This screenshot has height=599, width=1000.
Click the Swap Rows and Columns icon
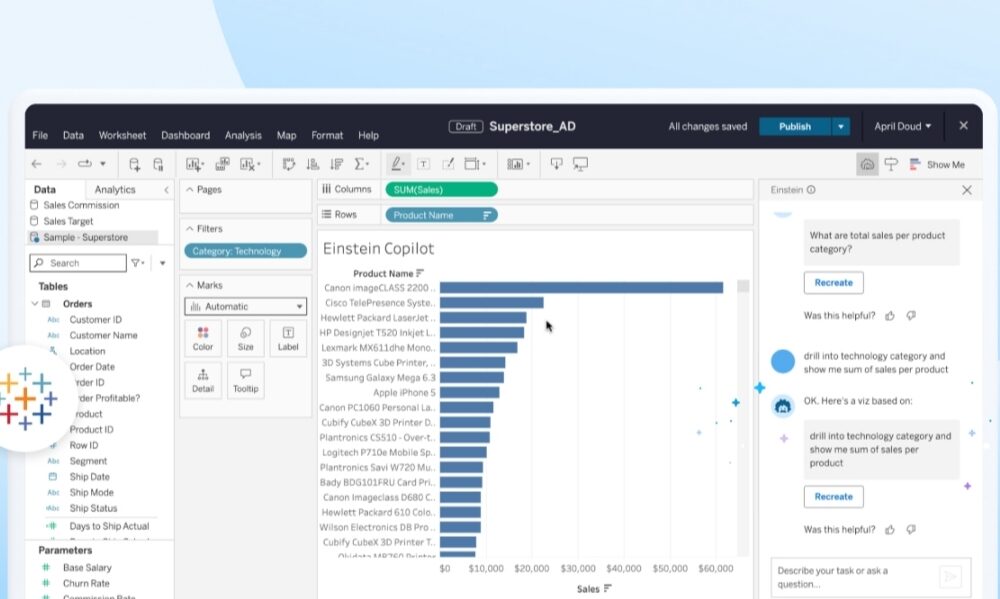point(289,164)
